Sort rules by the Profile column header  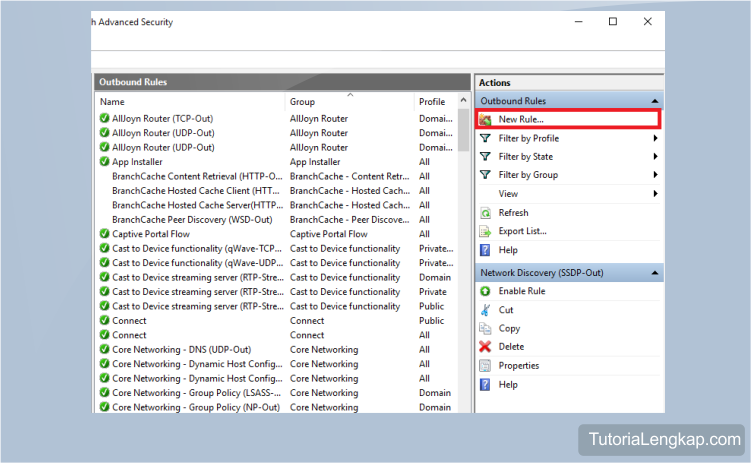(x=435, y=102)
